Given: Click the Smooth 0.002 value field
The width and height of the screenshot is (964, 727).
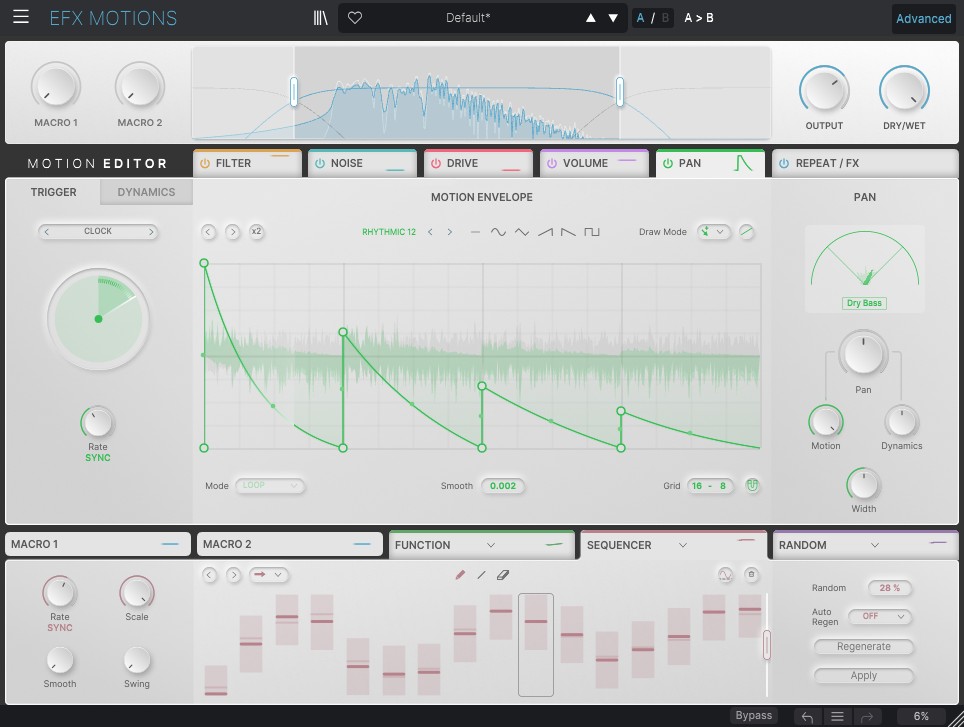Looking at the screenshot, I should pyautogui.click(x=503, y=485).
